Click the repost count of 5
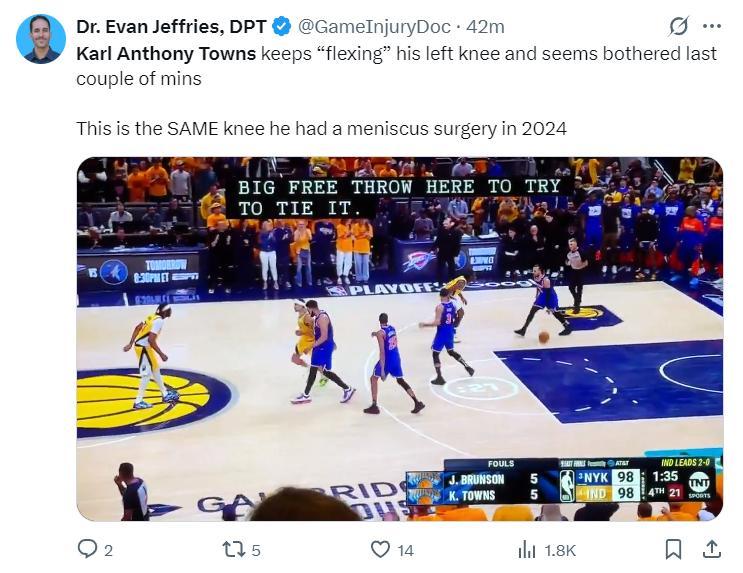The width and height of the screenshot is (743, 573). 257,550
